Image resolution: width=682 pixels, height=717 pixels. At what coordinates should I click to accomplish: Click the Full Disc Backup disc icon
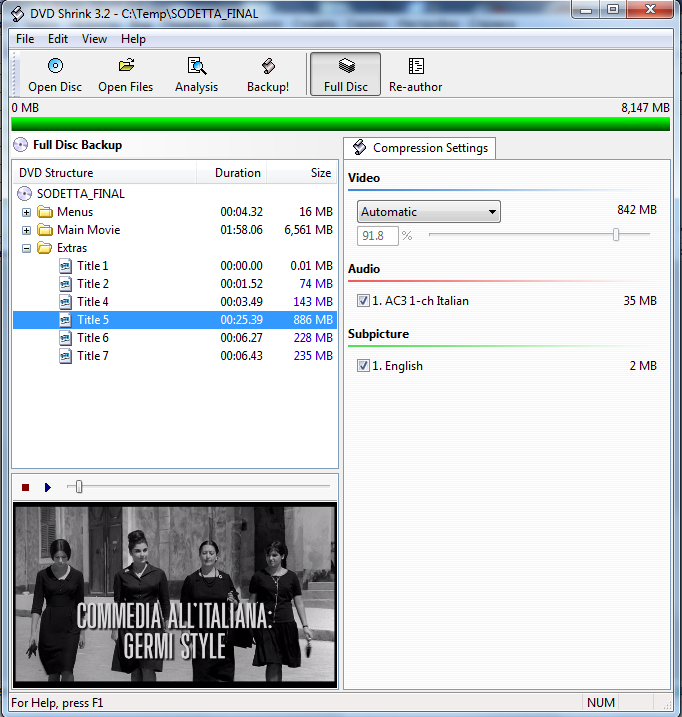point(21,145)
